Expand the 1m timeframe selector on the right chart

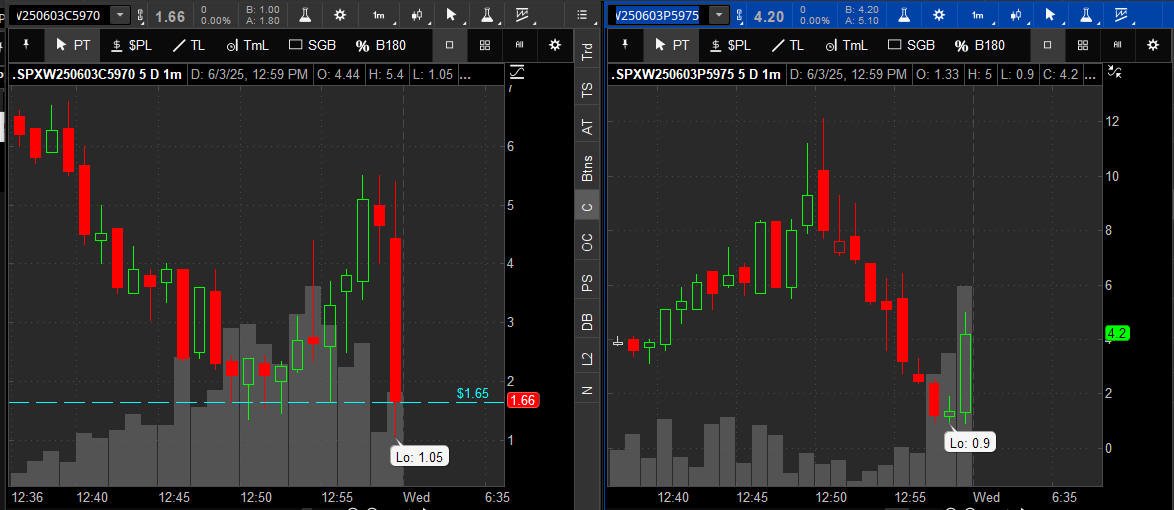[978, 14]
